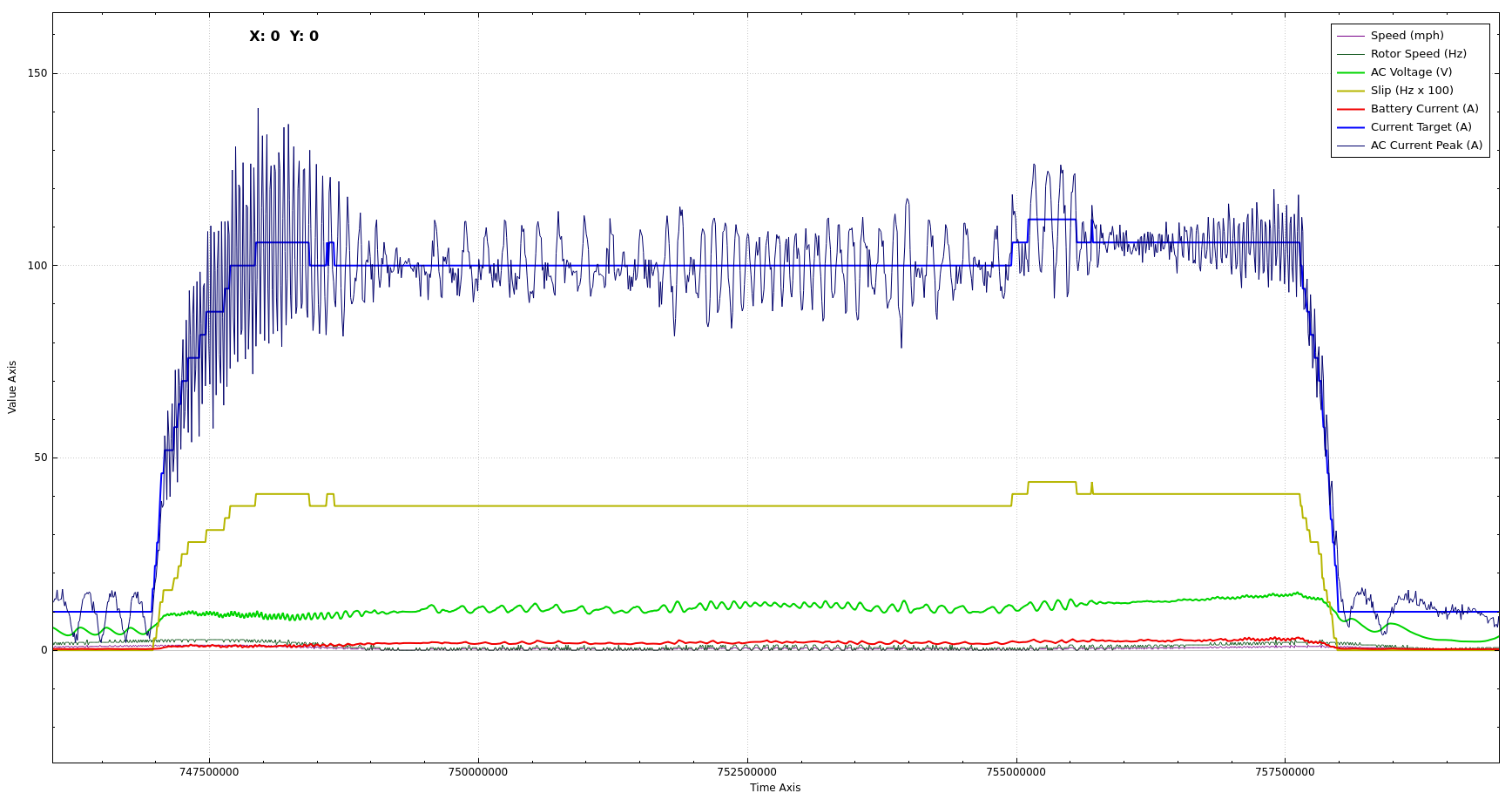Click the 757500000 time axis tick label
The image size is (1512, 800).
pyautogui.click(x=1285, y=772)
